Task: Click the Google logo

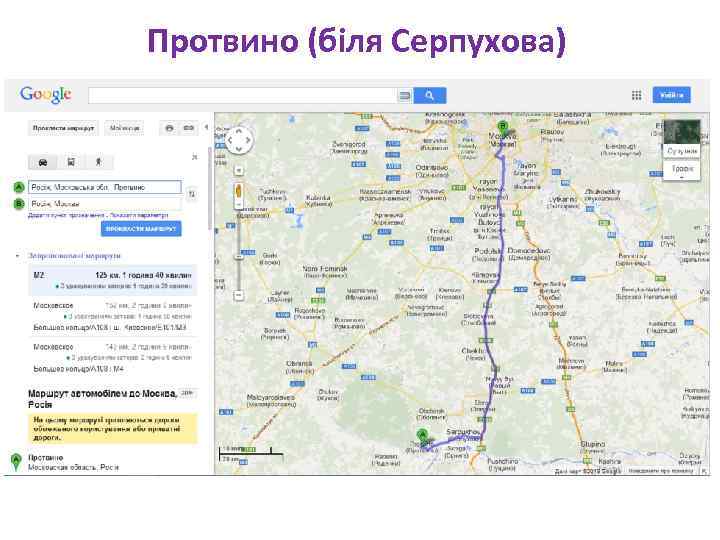Action: point(45,95)
